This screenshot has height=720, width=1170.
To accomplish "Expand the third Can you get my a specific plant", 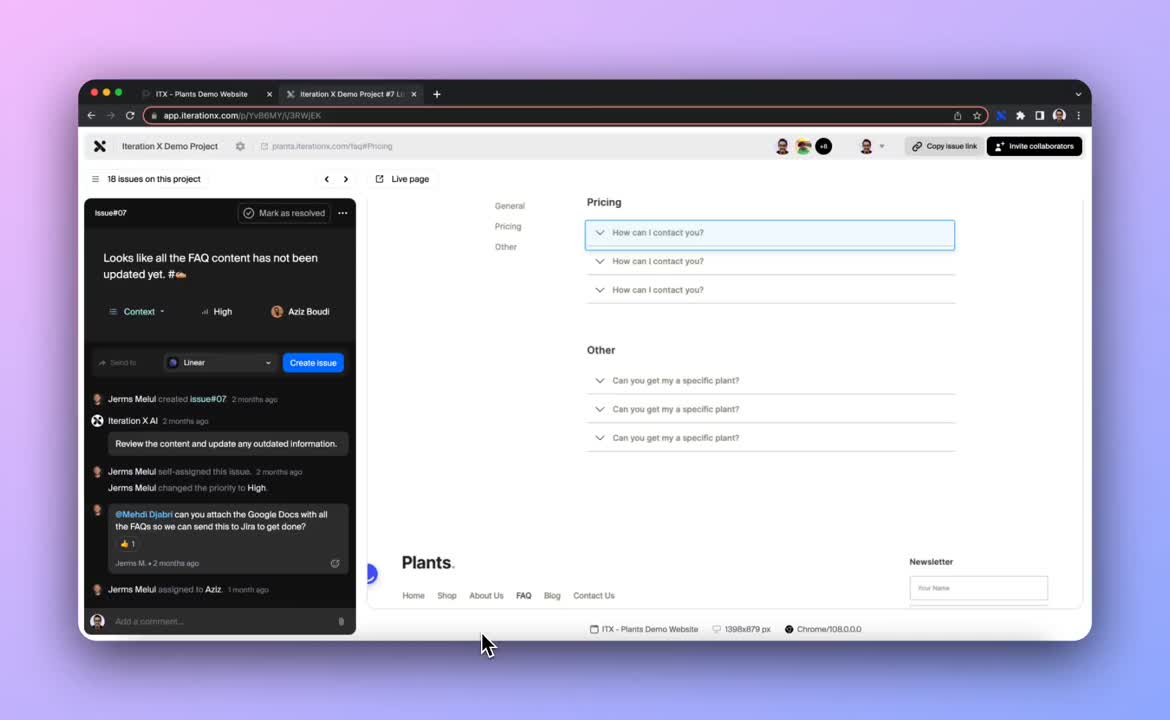I will pyautogui.click(x=770, y=438).
